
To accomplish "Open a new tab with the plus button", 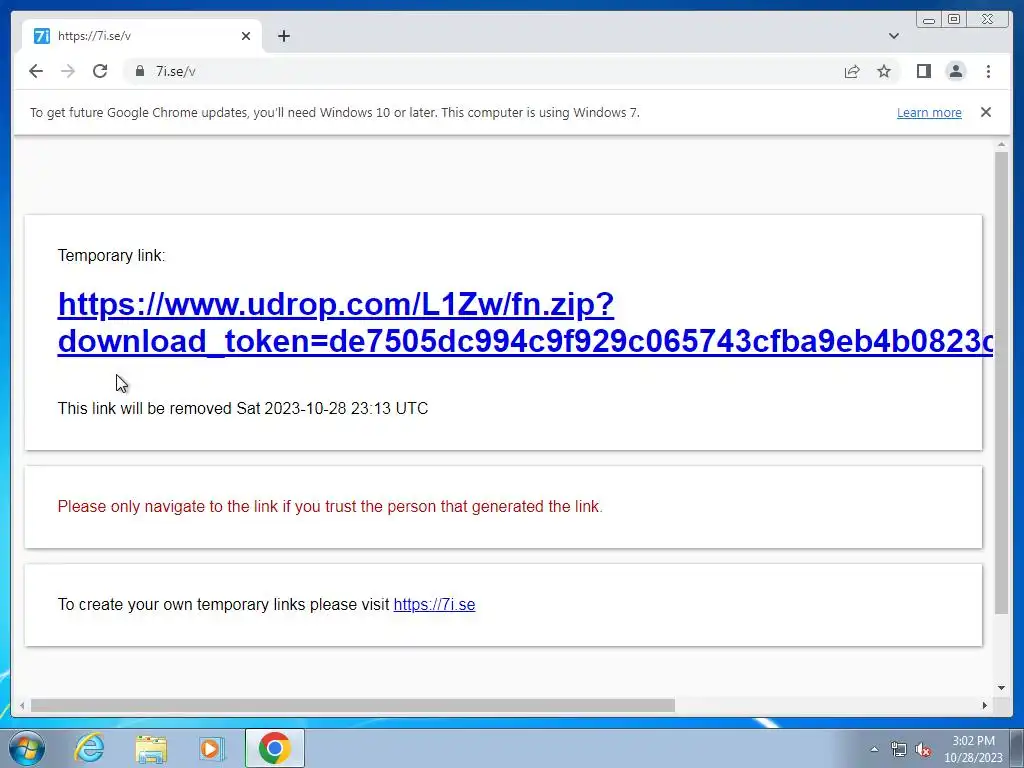I will click(283, 36).
